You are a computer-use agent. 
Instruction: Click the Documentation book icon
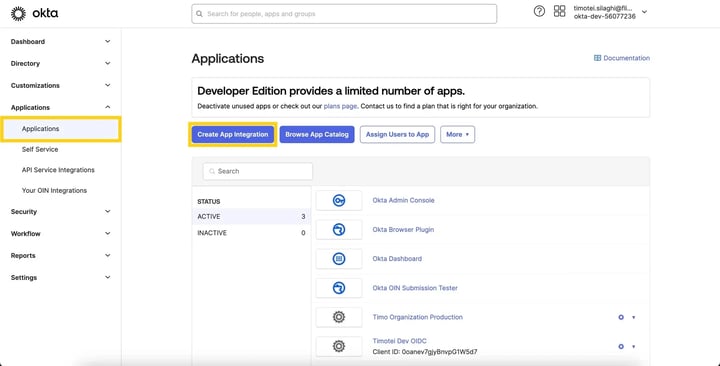pos(597,58)
